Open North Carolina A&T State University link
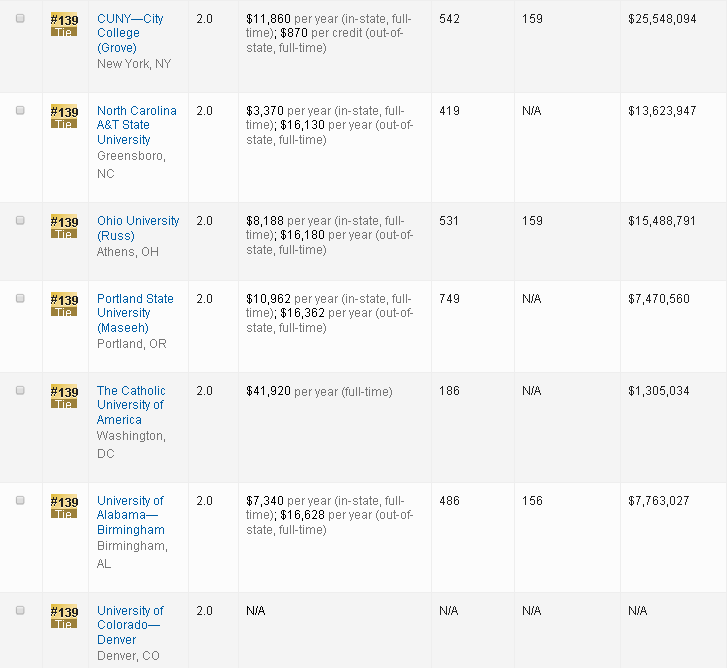The height and width of the screenshot is (668, 727). coord(136,125)
